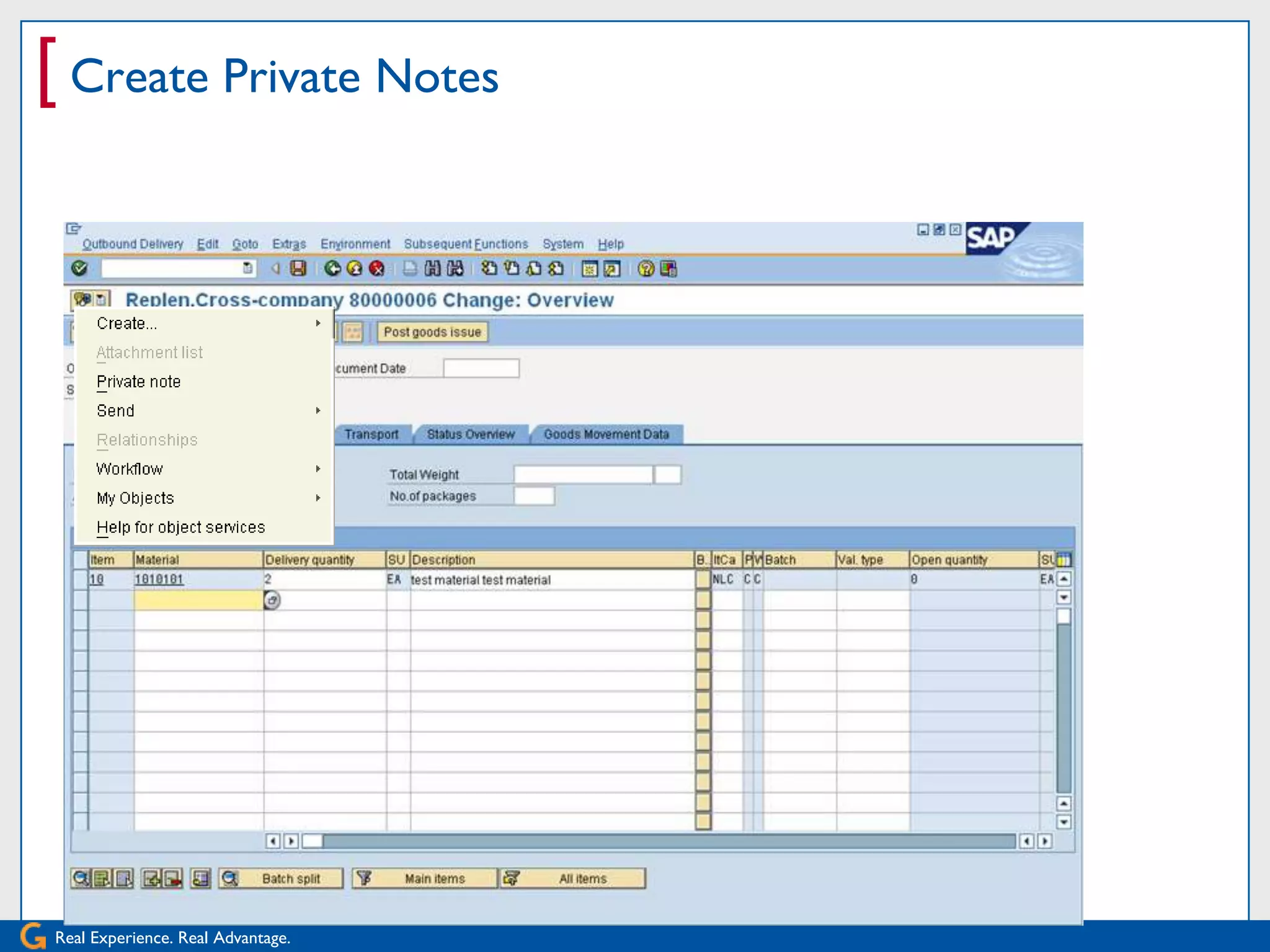Select Private note from the menu
The height and width of the screenshot is (952, 1270).
[139, 382]
